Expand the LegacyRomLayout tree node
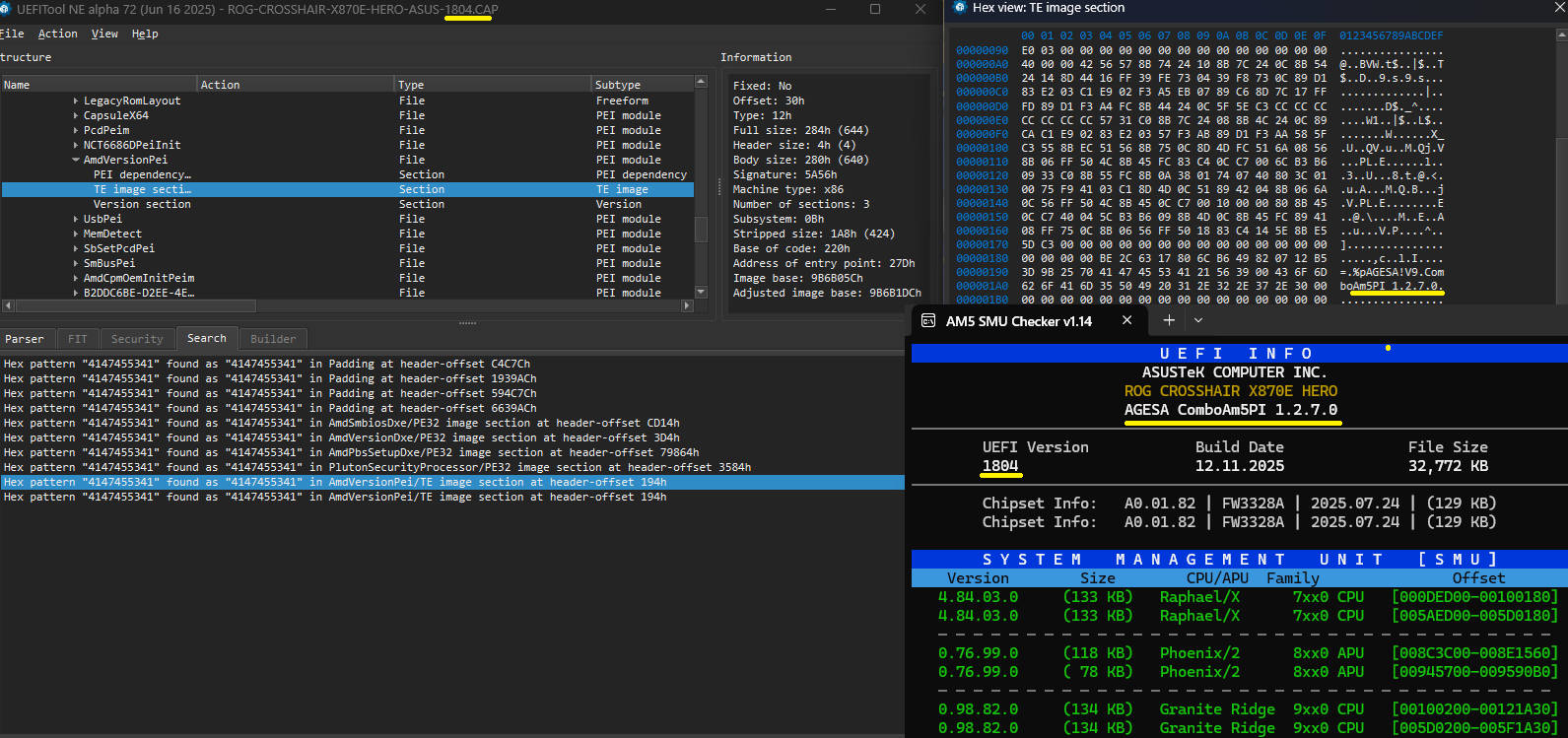 point(76,101)
